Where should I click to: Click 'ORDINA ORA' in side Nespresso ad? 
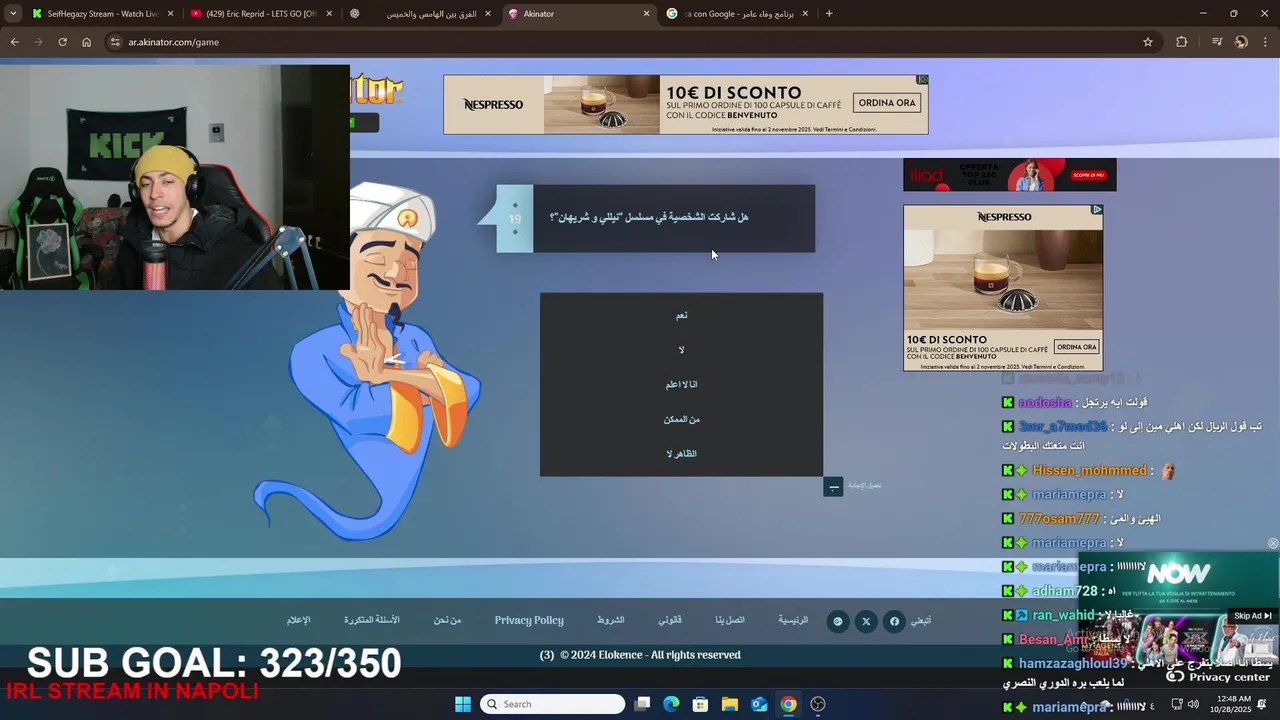1077,347
